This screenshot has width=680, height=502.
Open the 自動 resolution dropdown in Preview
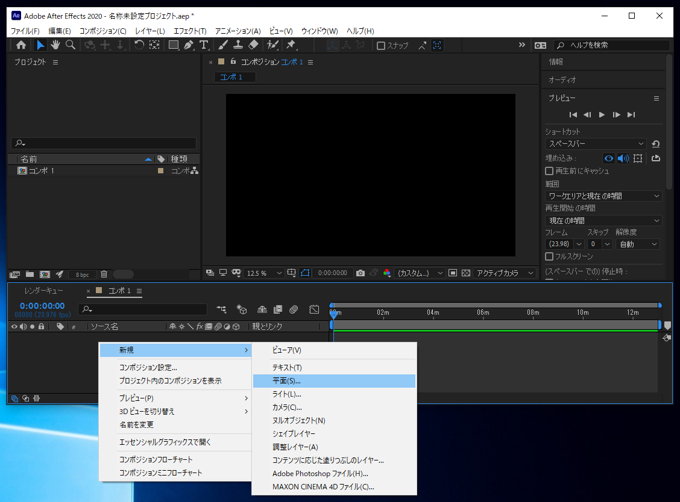point(638,244)
